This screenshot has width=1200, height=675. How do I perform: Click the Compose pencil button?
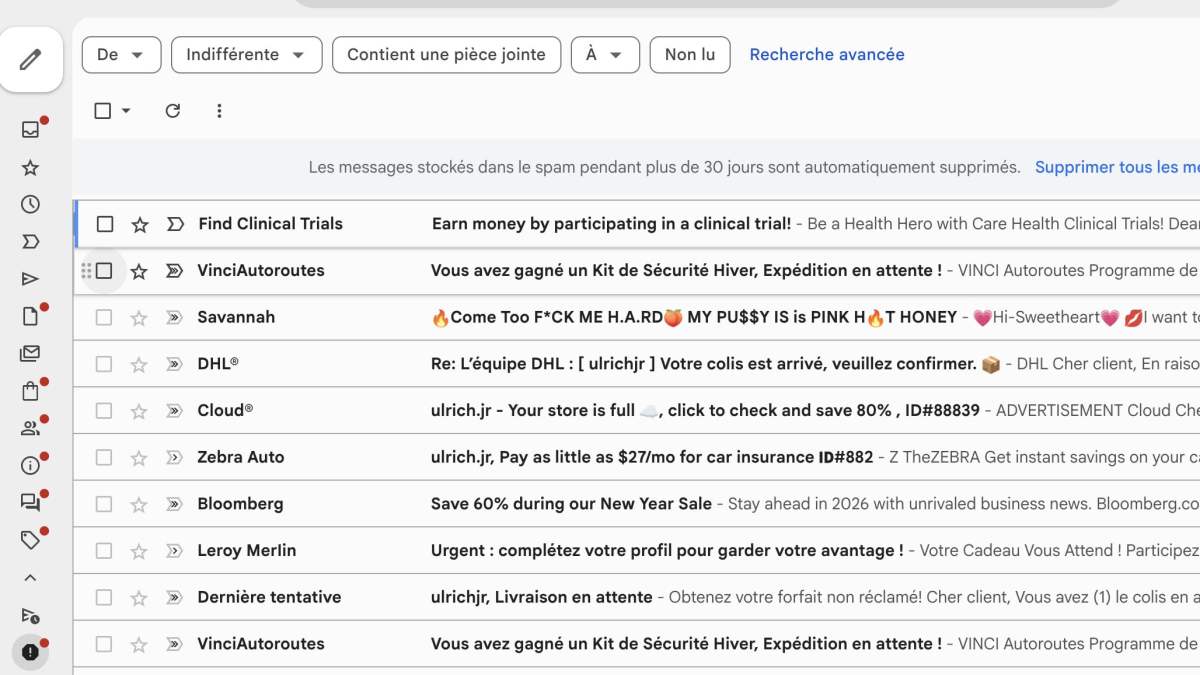pyautogui.click(x=31, y=60)
